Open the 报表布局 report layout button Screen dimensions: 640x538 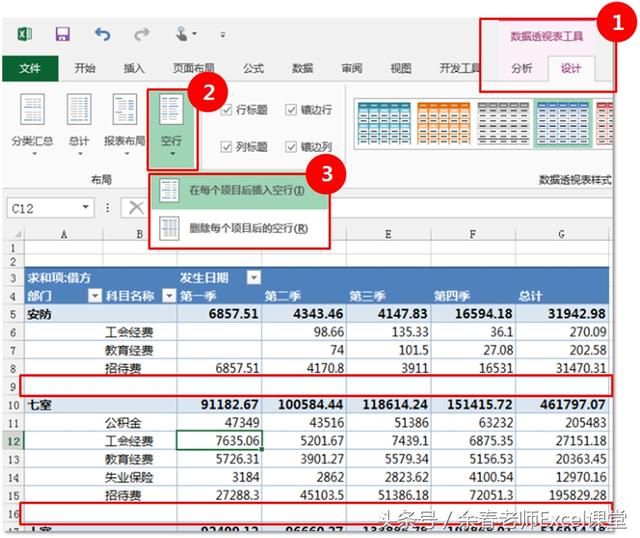pos(125,124)
